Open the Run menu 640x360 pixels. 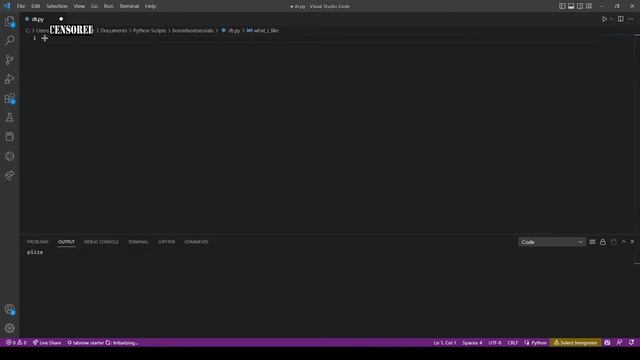coord(108,6)
